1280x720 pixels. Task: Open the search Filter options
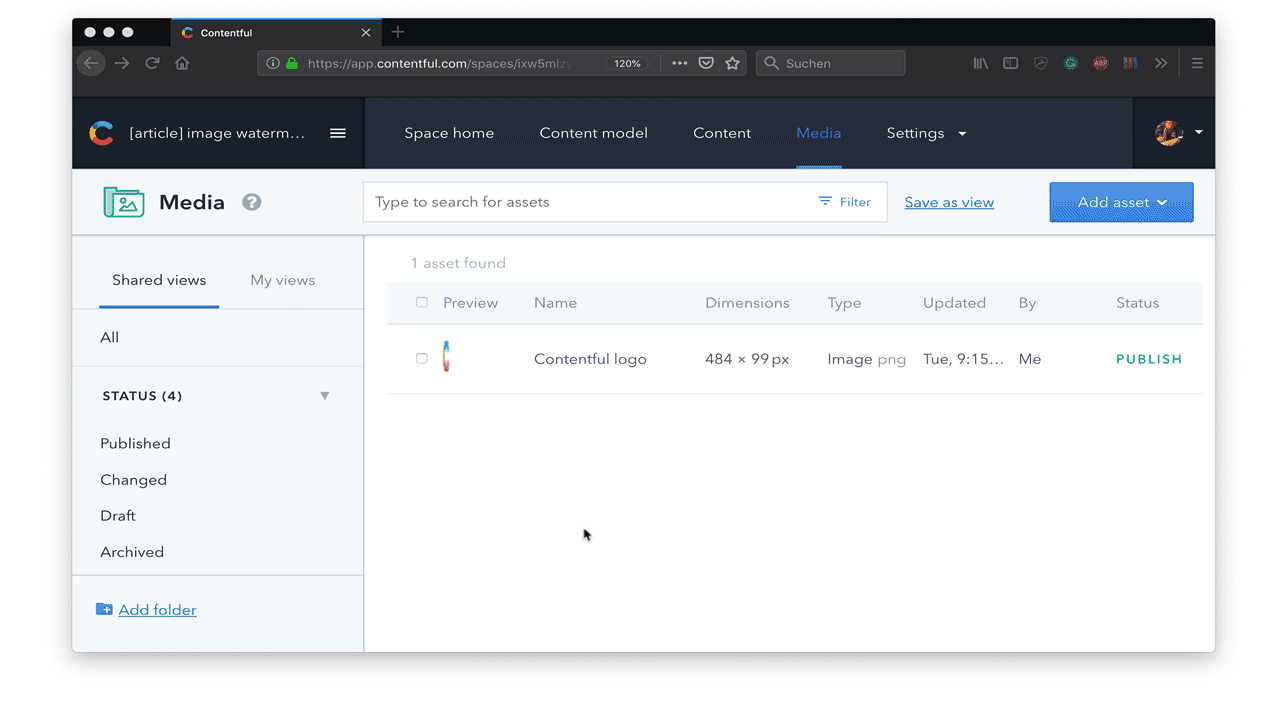tap(845, 202)
